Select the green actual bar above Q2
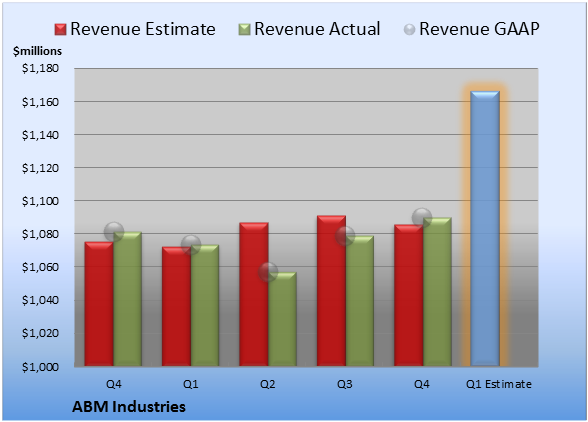The height and width of the screenshot is (422, 588). pyautogui.click(x=282, y=319)
